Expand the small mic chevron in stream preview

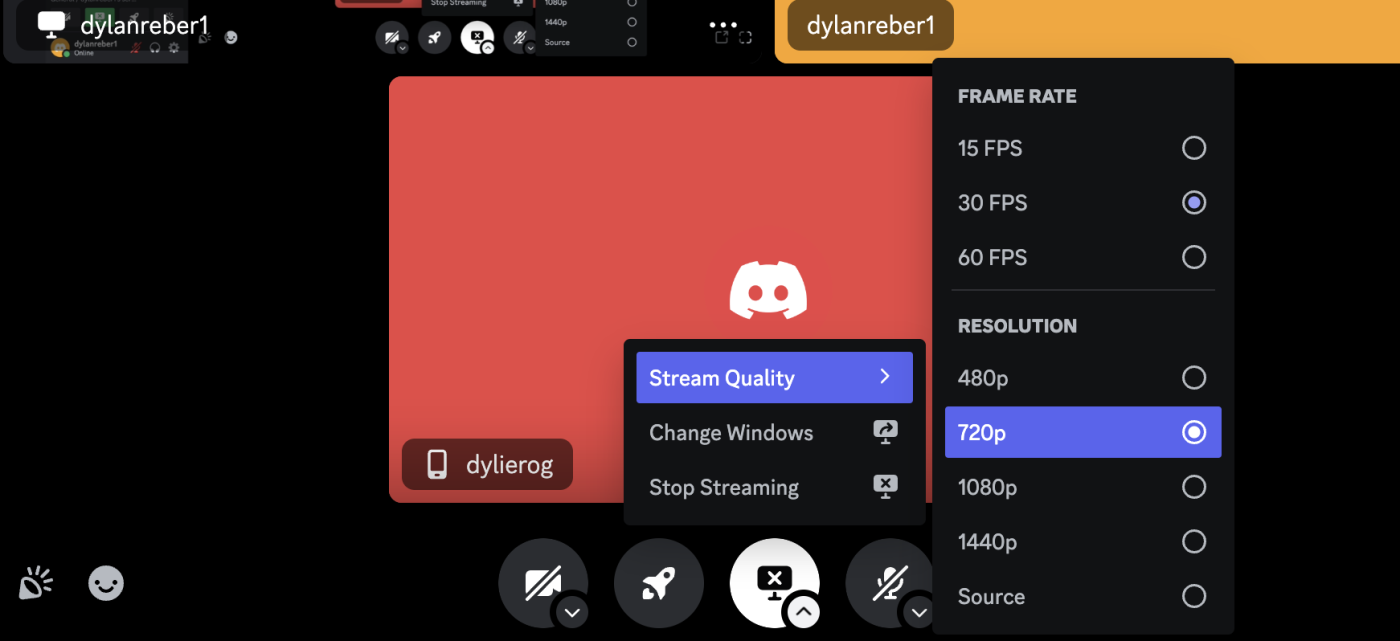[x=530, y=48]
